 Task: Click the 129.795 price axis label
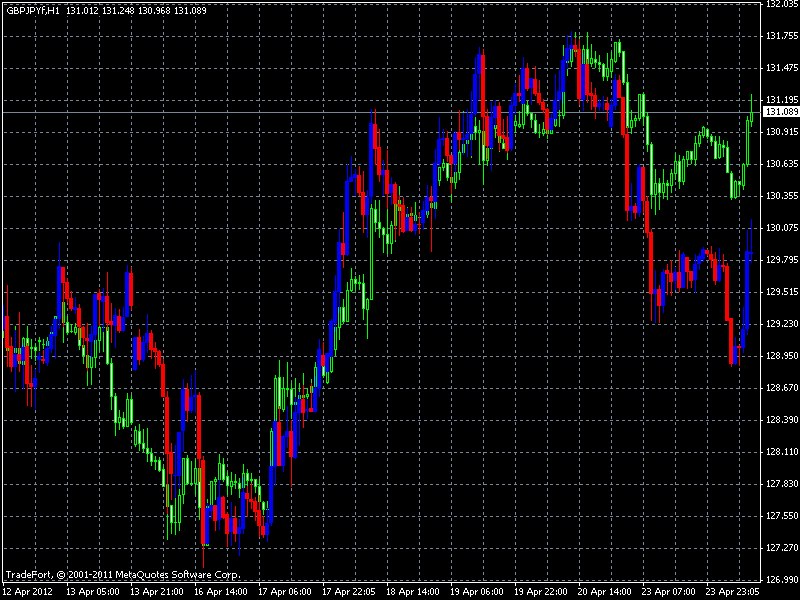pos(782,260)
